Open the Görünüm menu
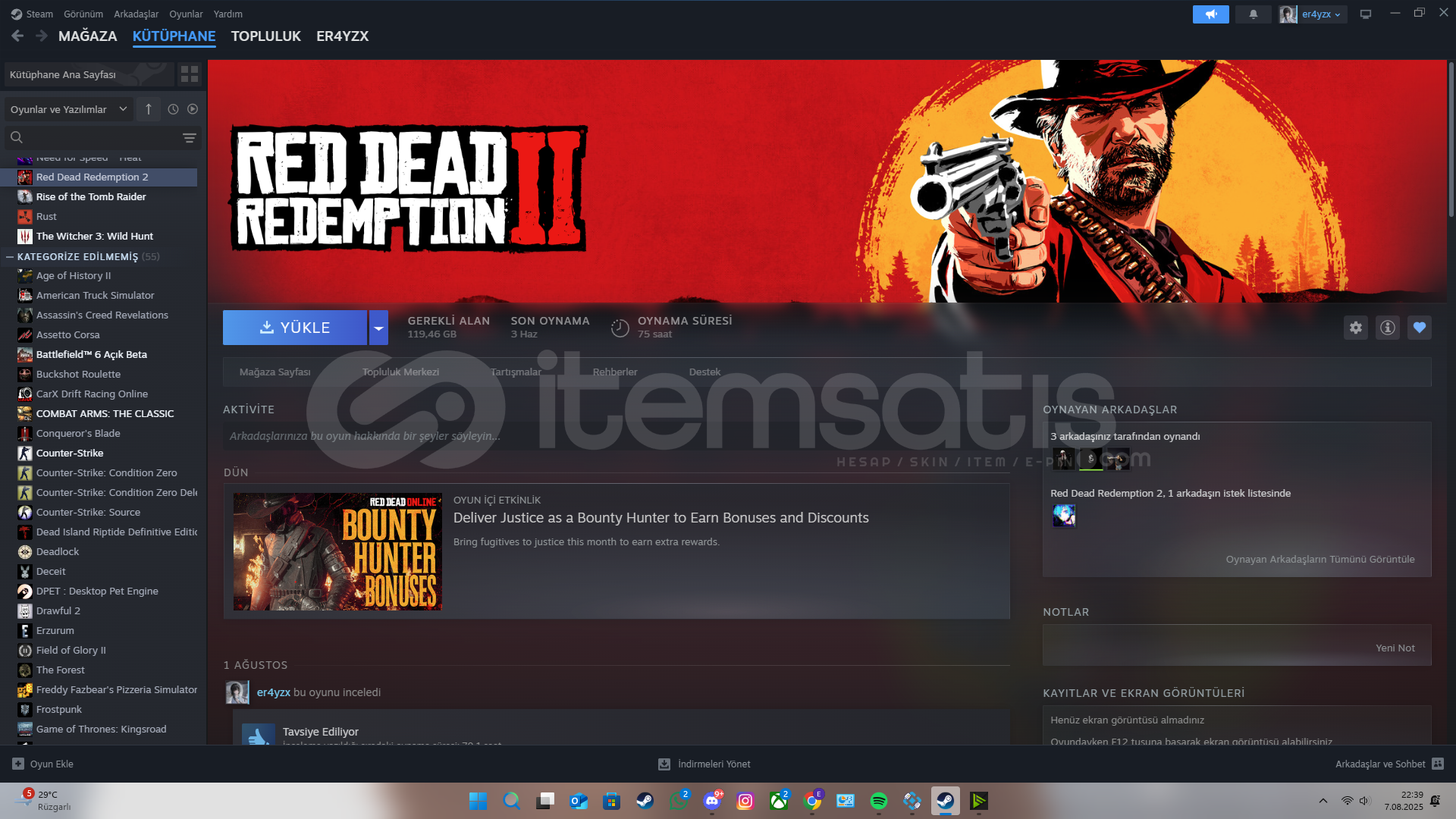This screenshot has width=1456, height=819. [x=83, y=14]
